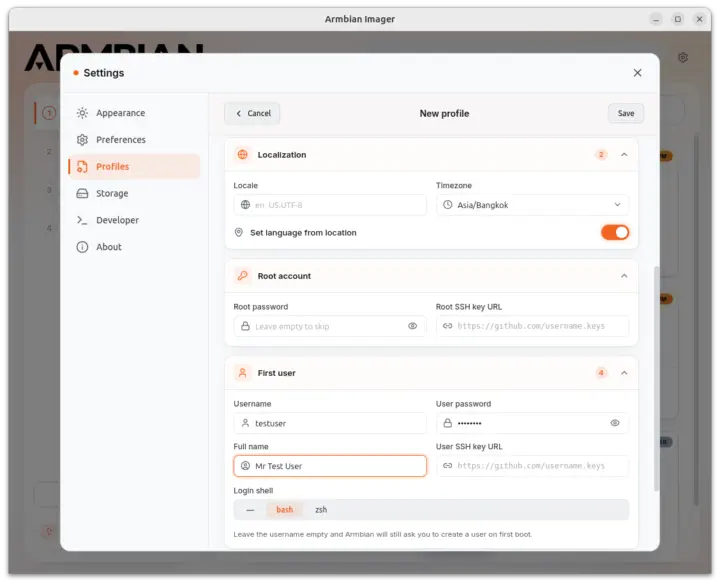Click the Localization badge showing 2

[x=601, y=155]
